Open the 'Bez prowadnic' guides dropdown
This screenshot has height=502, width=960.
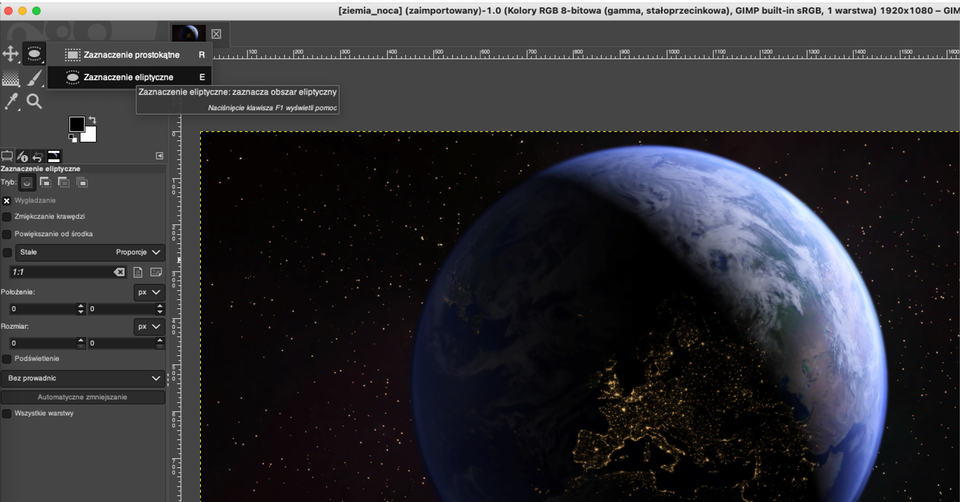coord(83,379)
